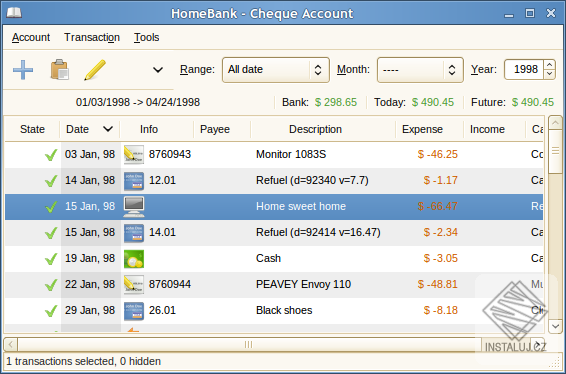Open the Tools menu
The width and height of the screenshot is (566, 374).
point(147,37)
